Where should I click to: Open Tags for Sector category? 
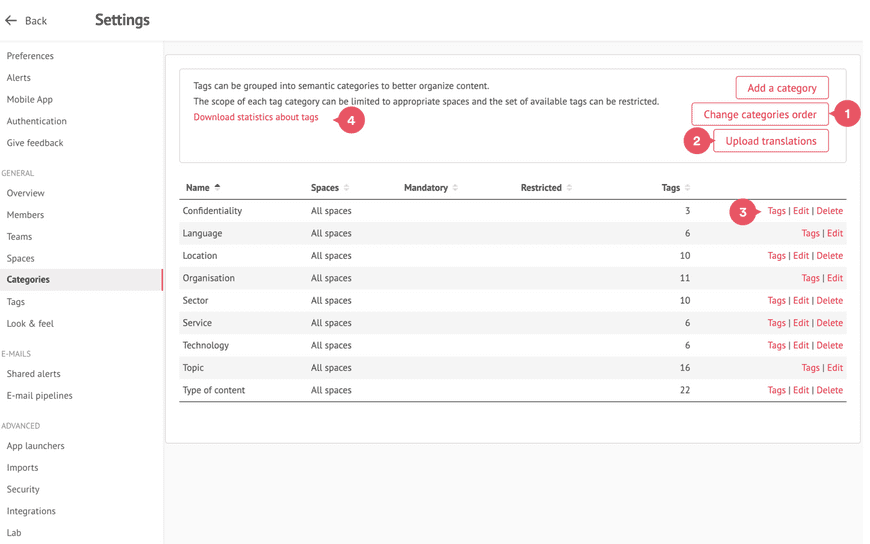[x=776, y=300]
